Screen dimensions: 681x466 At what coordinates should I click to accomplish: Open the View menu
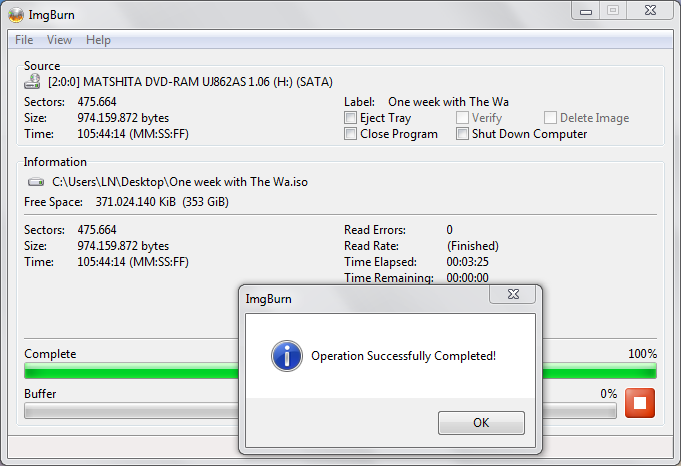coord(60,40)
